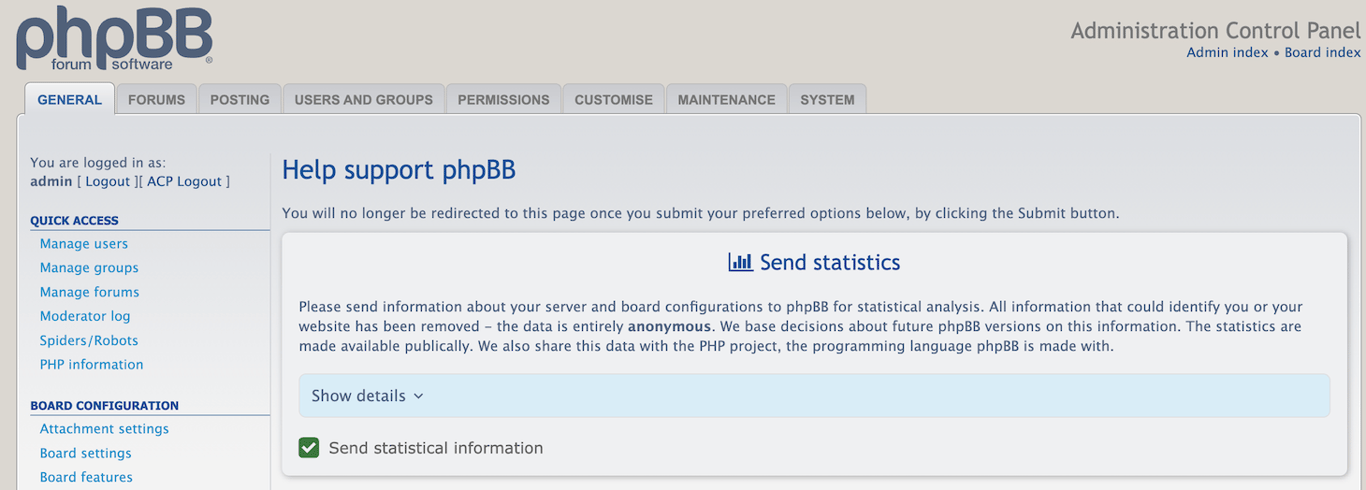1366x490 pixels.
Task: Open PHP information page
Action: pos(91,364)
